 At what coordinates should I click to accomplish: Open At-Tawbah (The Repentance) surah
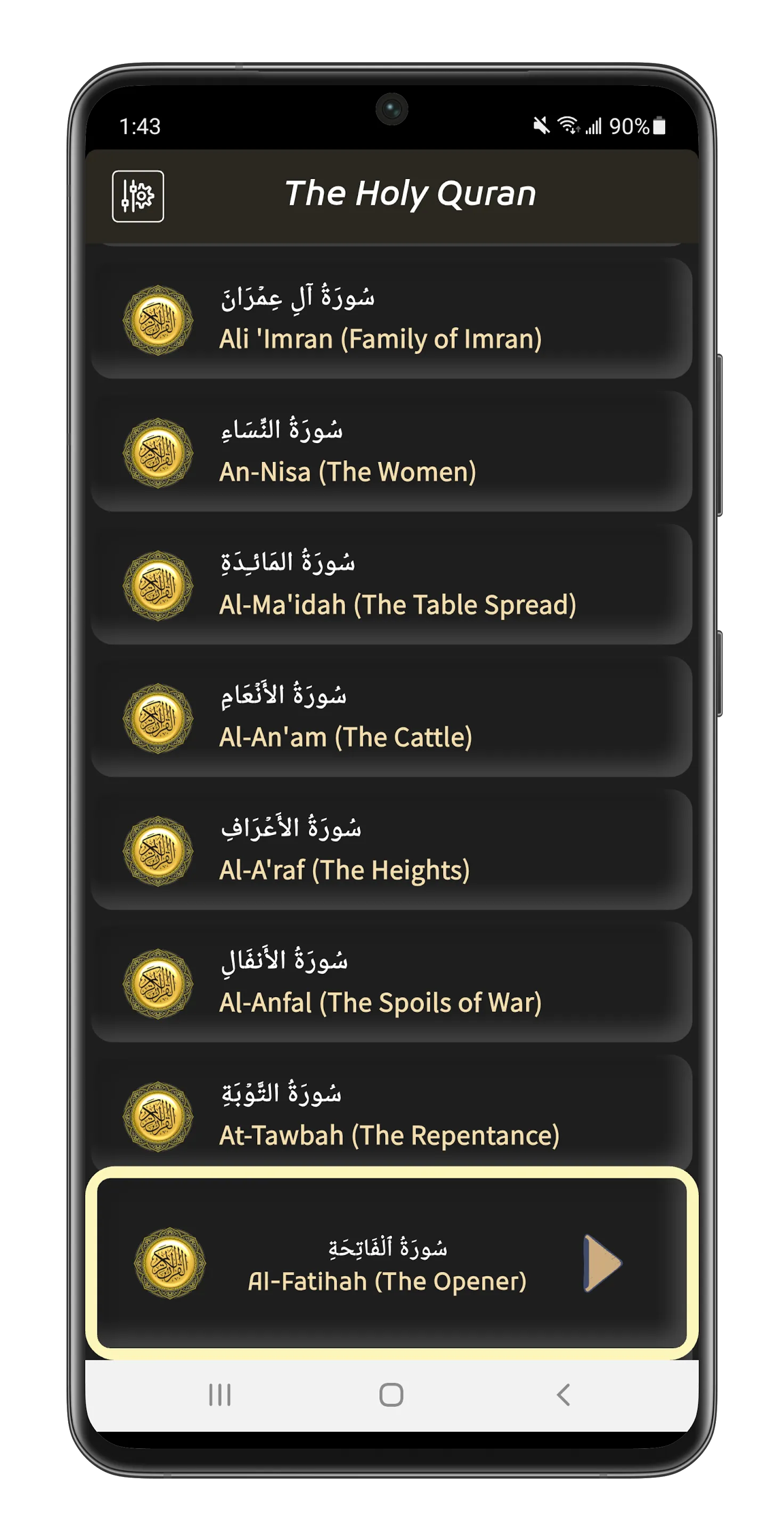391,1111
